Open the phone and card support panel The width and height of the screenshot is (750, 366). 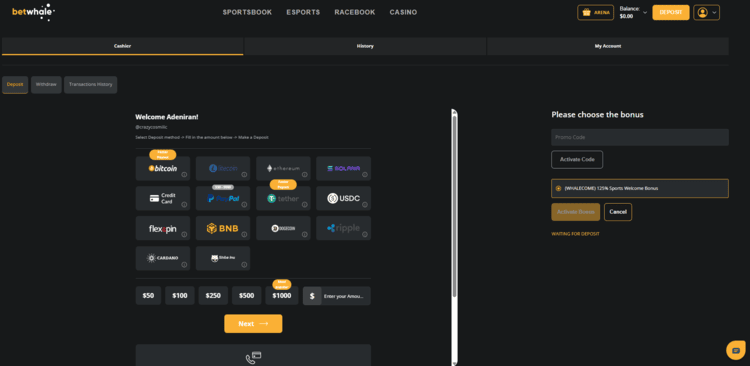click(253, 355)
